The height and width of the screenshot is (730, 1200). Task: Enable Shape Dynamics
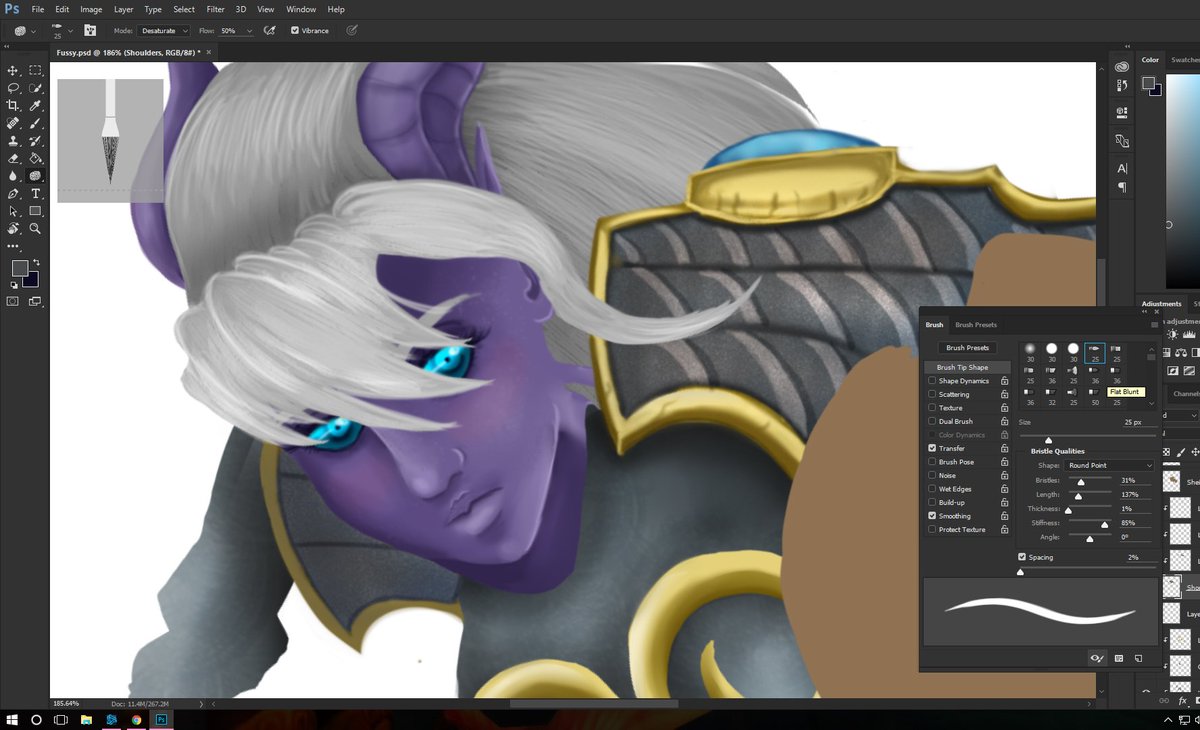933,381
